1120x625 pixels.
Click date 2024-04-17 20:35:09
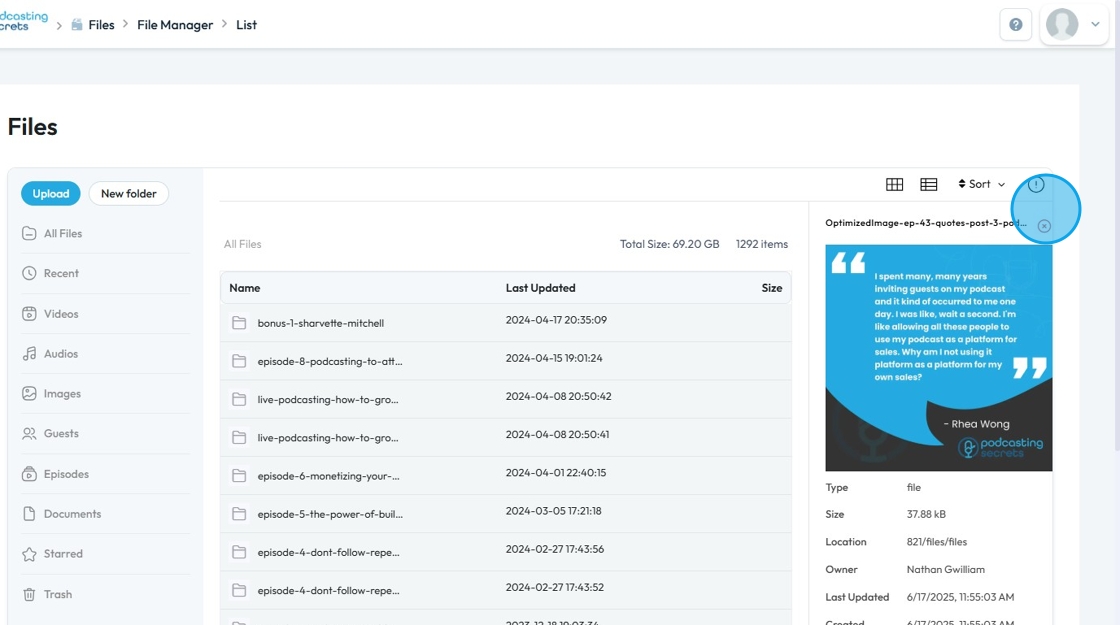tap(556, 320)
